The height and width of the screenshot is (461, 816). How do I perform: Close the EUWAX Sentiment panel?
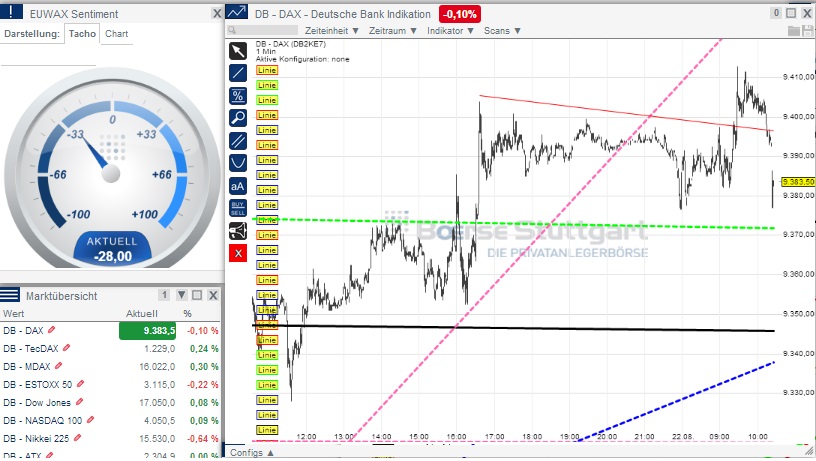[217, 14]
